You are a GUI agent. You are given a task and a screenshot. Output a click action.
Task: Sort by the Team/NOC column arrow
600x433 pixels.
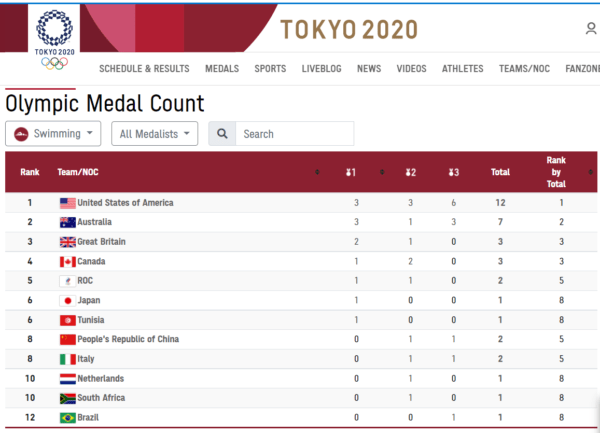pos(317,172)
